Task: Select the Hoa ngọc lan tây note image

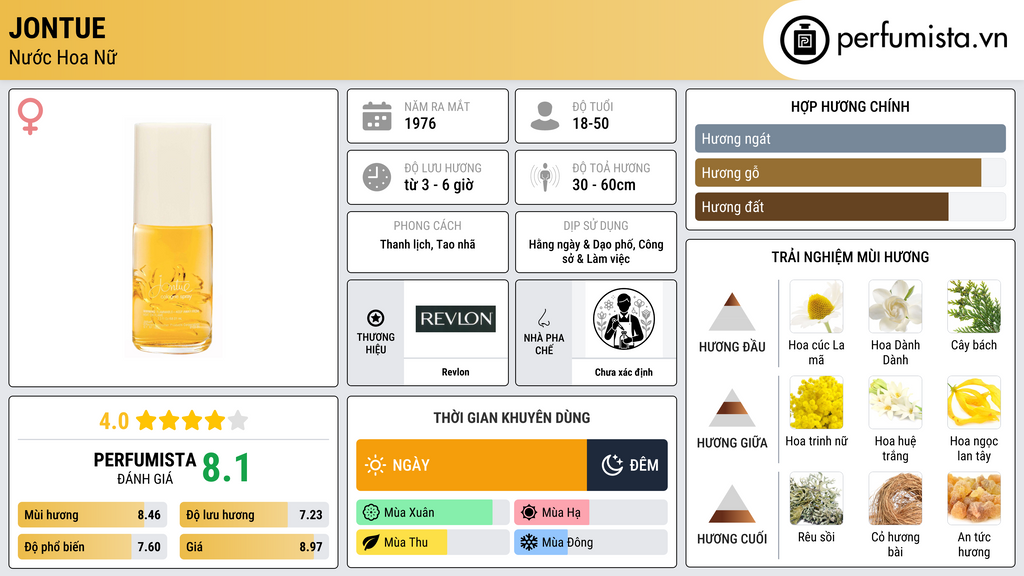Action: 974,403
